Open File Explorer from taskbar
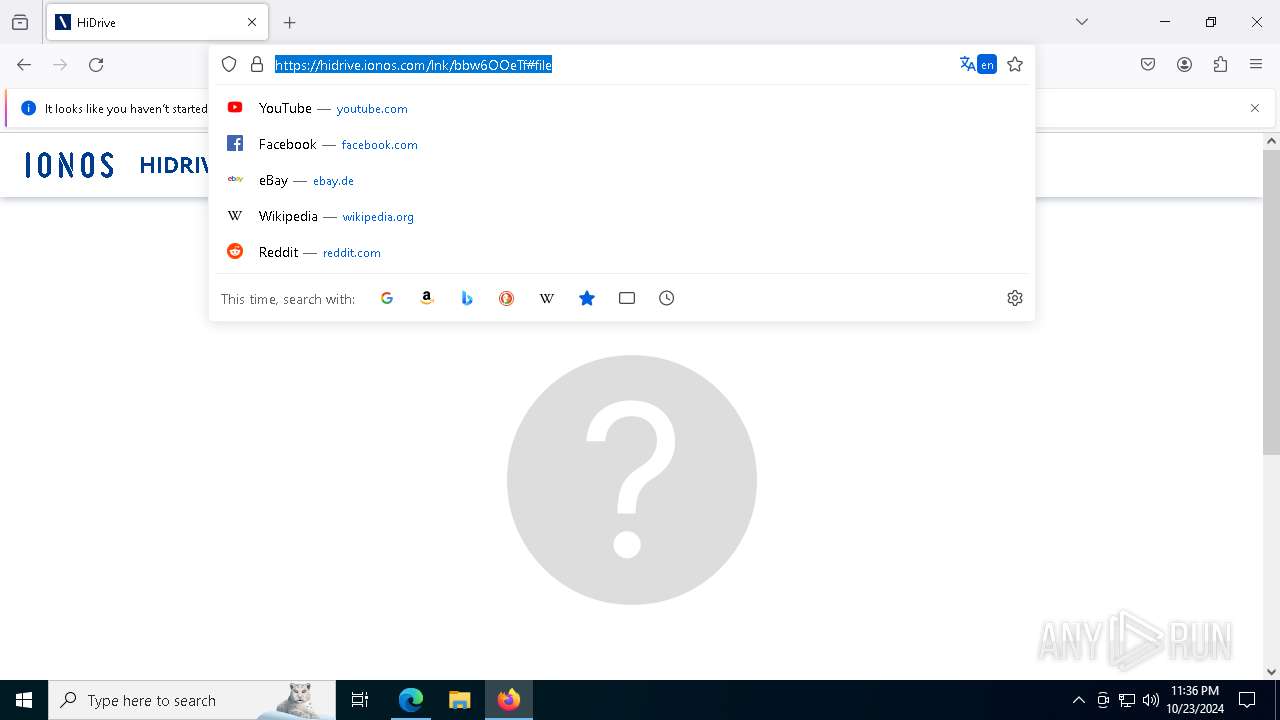Screen dimensions: 1280x720 (459, 700)
